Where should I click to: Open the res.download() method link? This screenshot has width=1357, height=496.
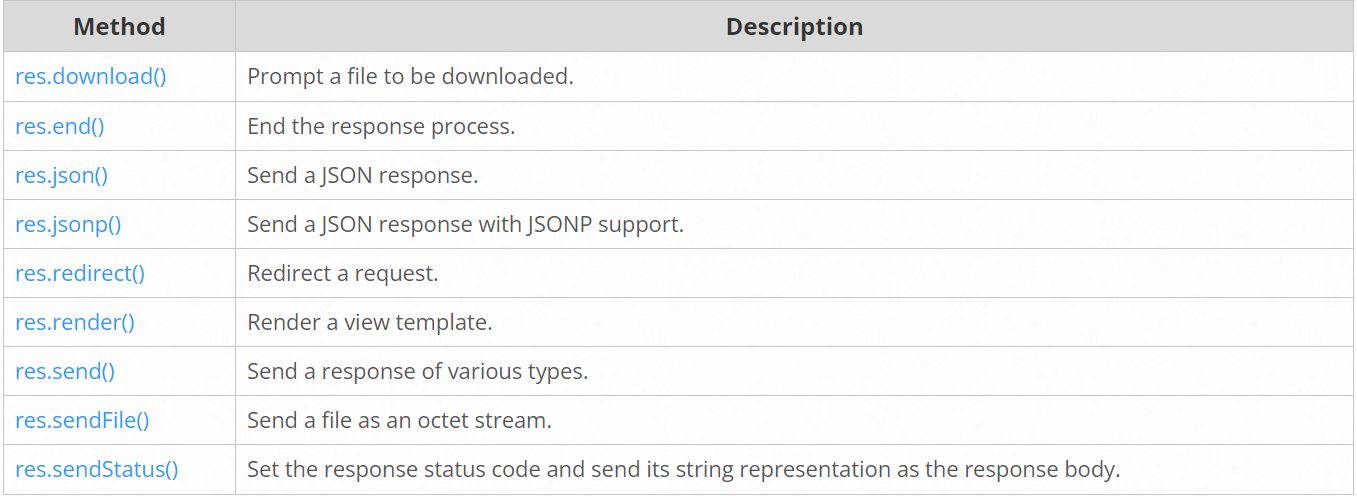coord(90,77)
